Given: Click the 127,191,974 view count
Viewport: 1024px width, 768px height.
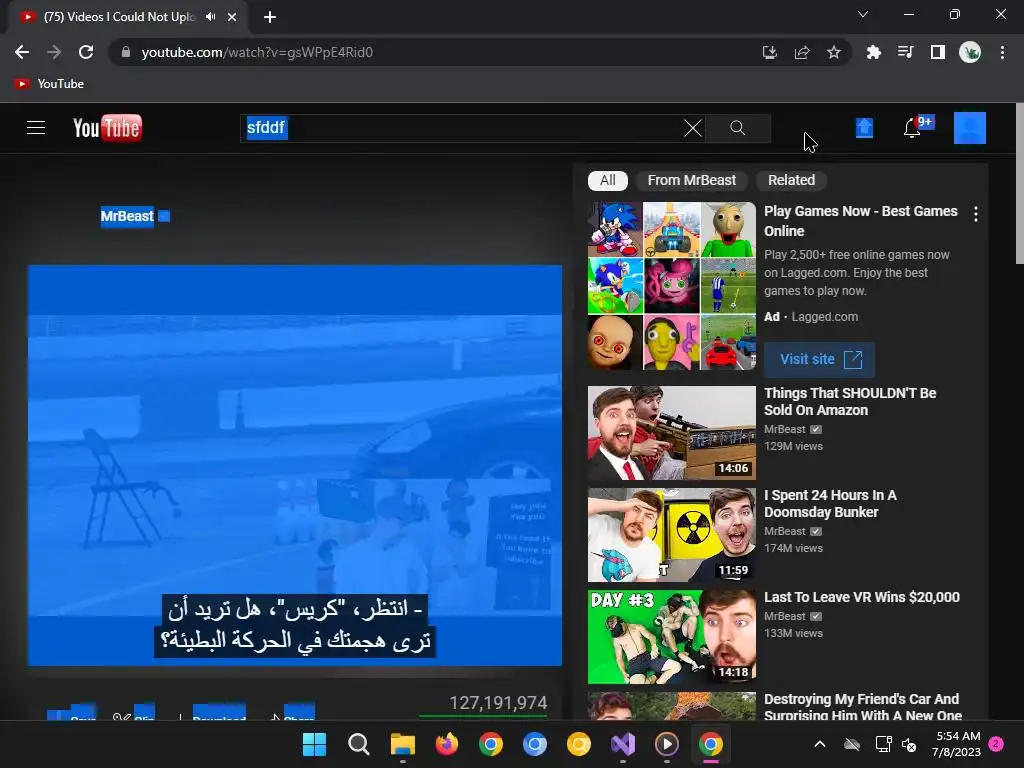Looking at the screenshot, I should pos(498,703).
